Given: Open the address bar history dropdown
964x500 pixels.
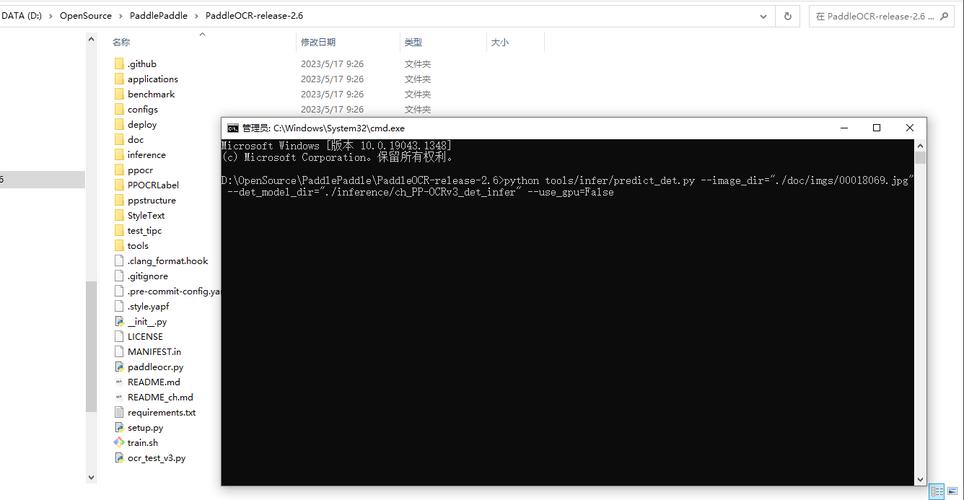Looking at the screenshot, I should pos(764,17).
